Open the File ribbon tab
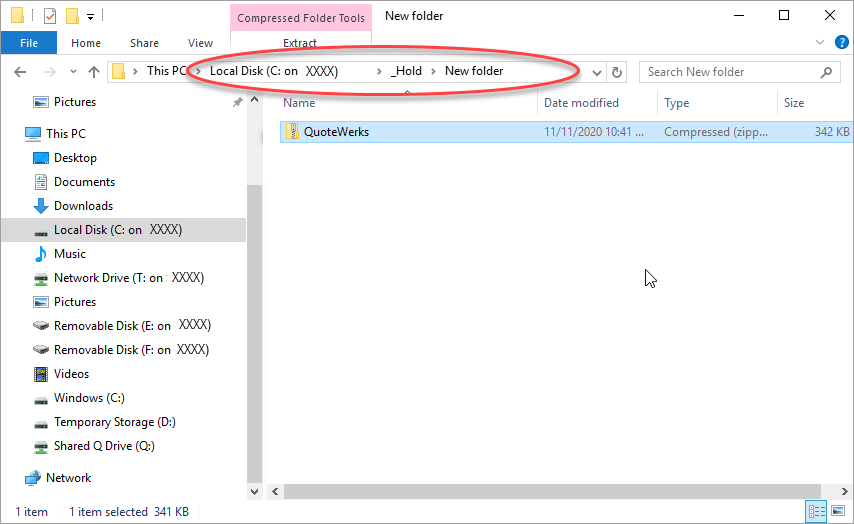The width and height of the screenshot is (854, 524). (x=29, y=43)
